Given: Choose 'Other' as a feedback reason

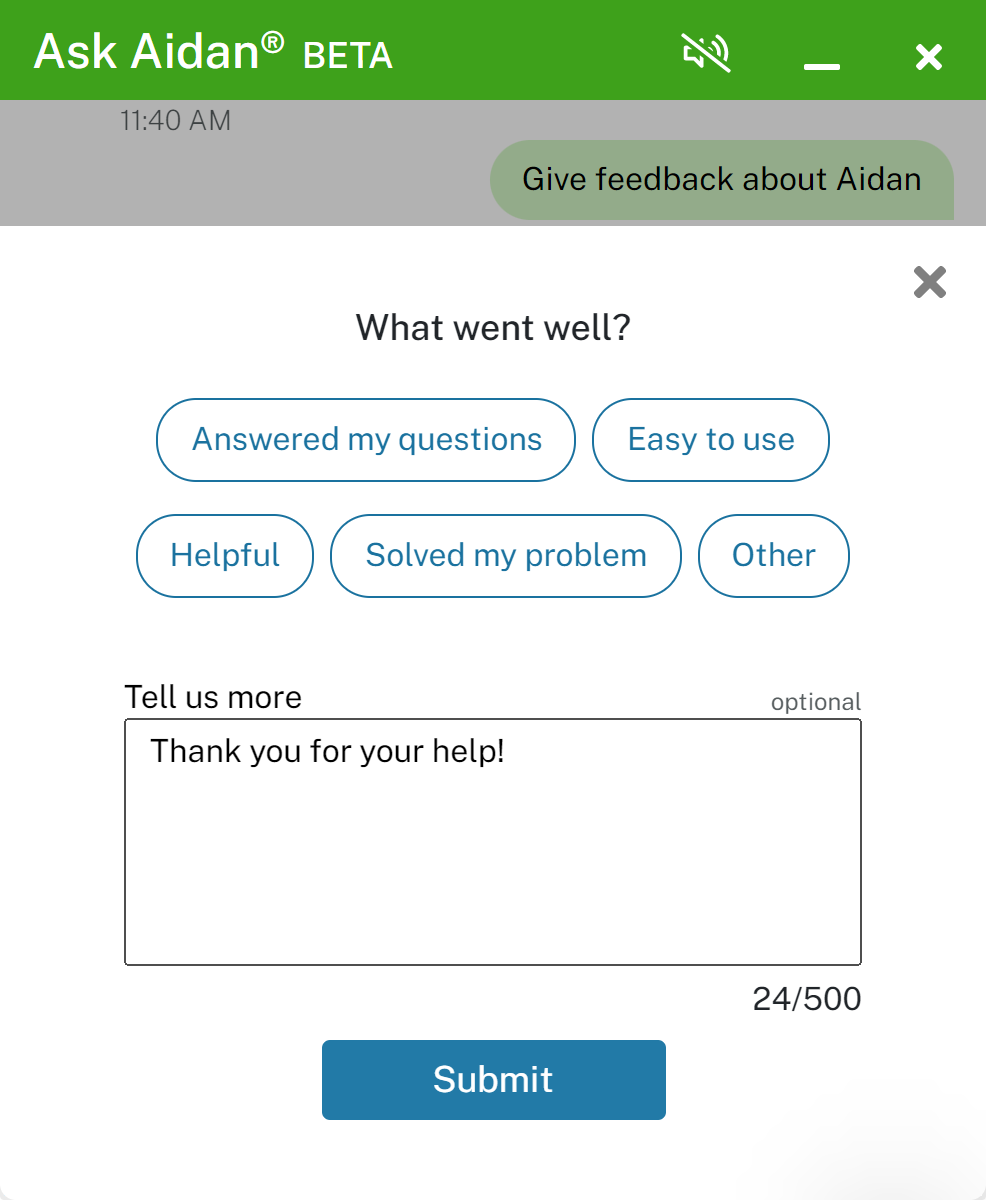Looking at the screenshot, I should [x=773, y=556].
